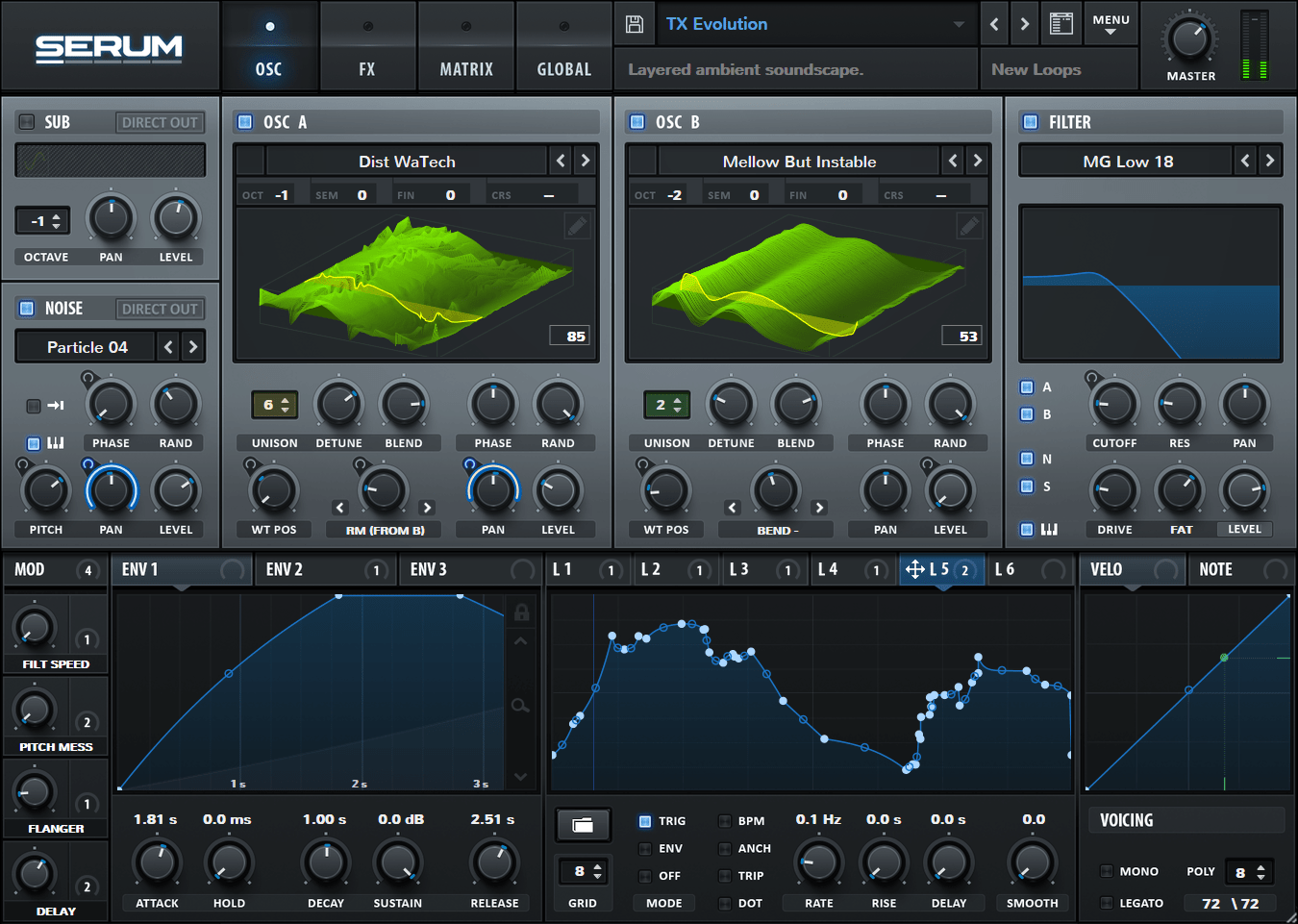The image size is (1298, 924).
Task: Open the MENU button
Action: [1111, 23]
